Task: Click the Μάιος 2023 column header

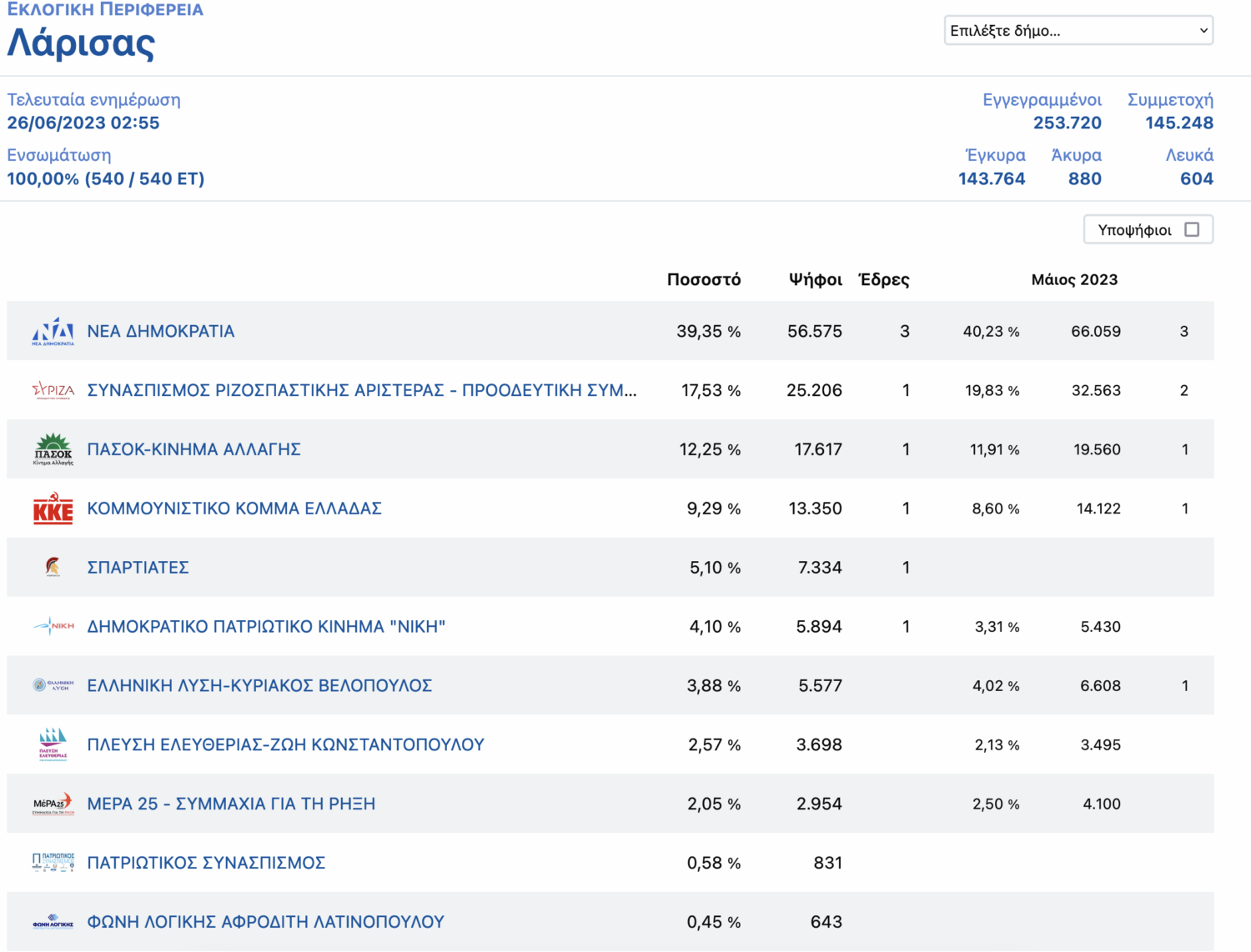Action: coord(1074,279)
